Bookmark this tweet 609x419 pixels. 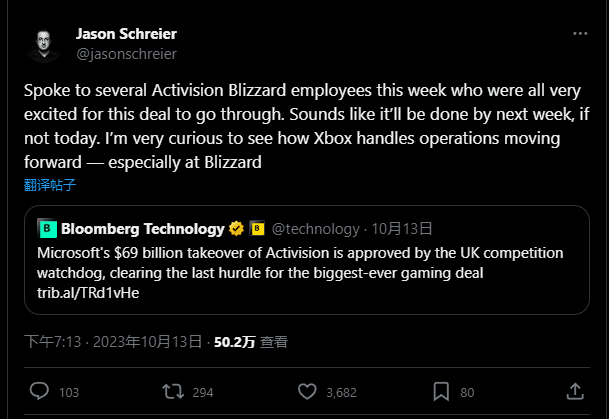tap(441, 391)
